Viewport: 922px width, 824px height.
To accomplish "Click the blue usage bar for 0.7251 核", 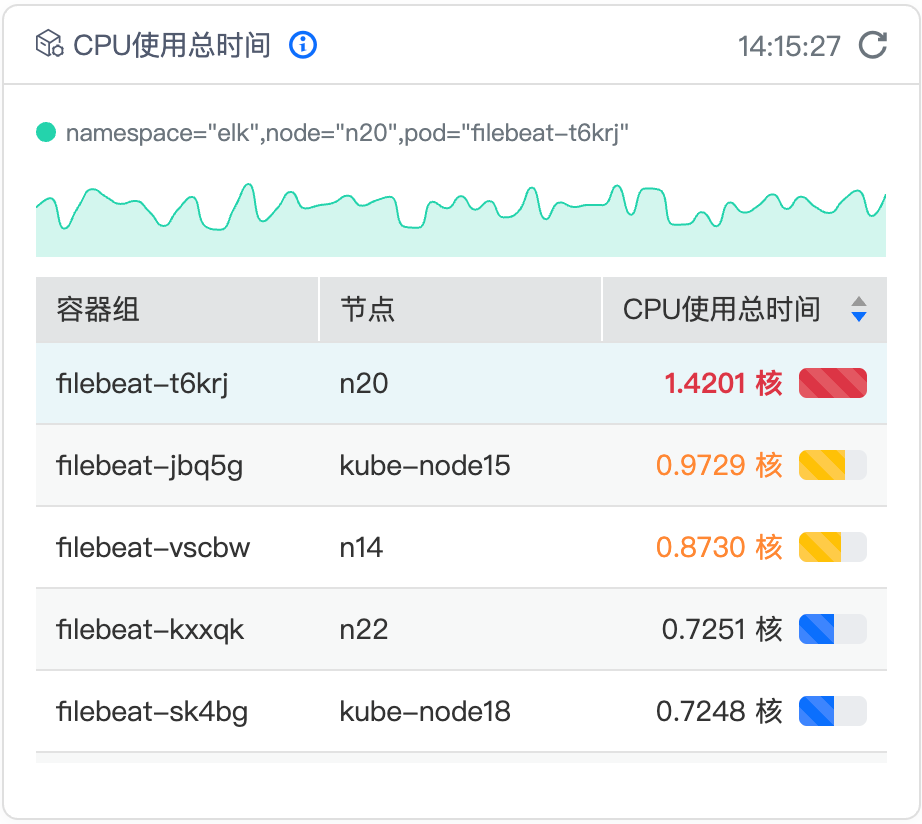I will tap(832, 629).
